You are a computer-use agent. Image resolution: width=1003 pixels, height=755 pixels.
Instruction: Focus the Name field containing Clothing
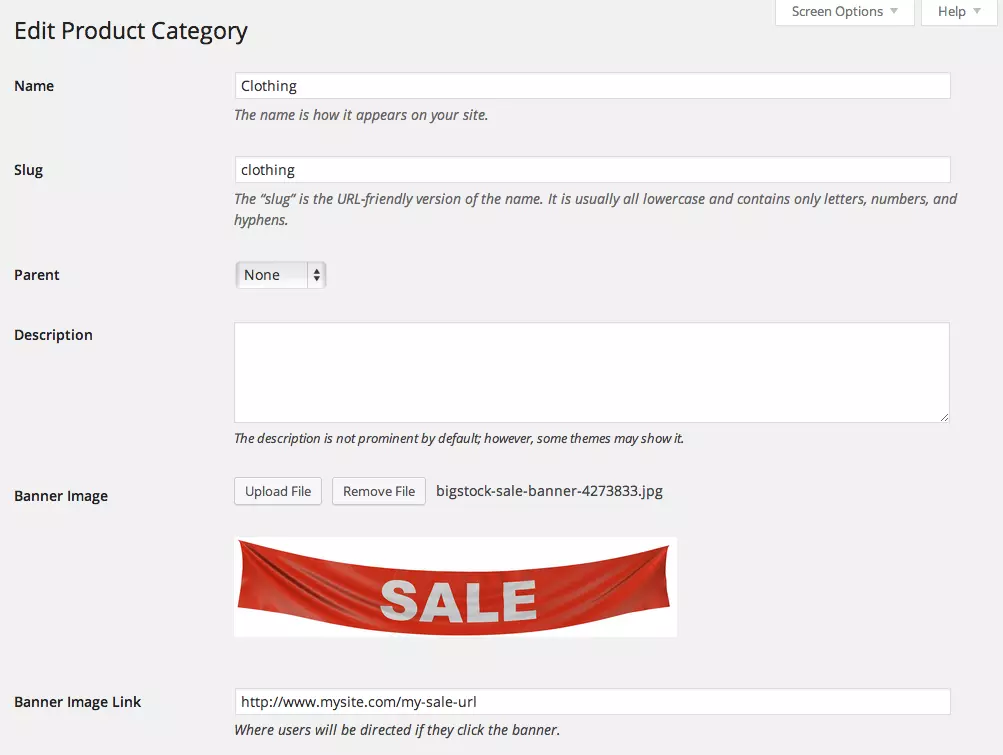[591, 86]
